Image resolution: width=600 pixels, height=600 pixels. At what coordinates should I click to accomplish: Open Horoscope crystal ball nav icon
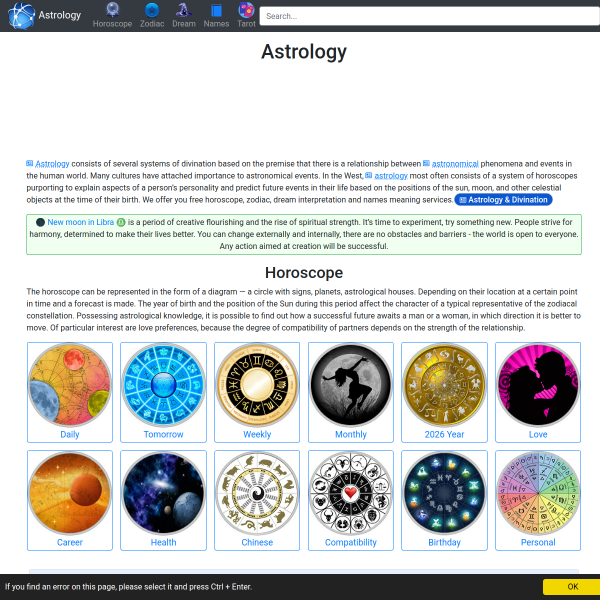(112, 10)
